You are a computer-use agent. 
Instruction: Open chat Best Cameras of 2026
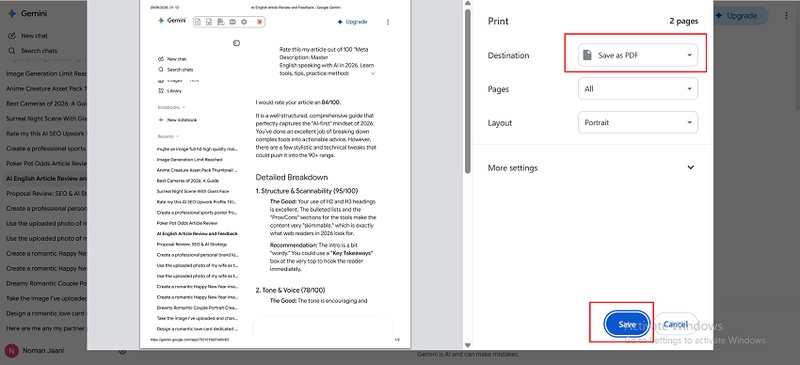tap(47, 104)
